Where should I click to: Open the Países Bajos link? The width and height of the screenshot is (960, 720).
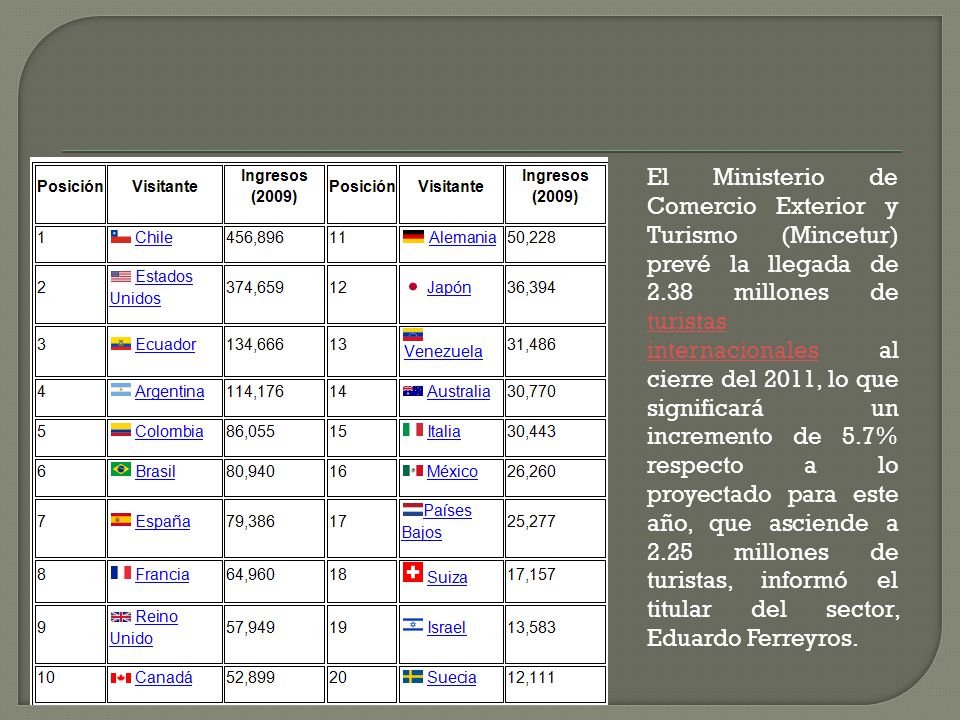pos(437,521)
